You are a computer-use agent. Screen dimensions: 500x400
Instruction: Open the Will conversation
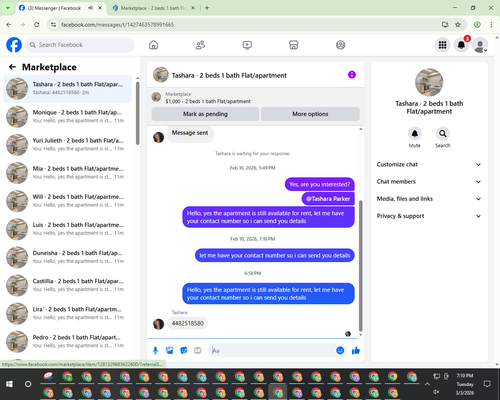(68, 201)
